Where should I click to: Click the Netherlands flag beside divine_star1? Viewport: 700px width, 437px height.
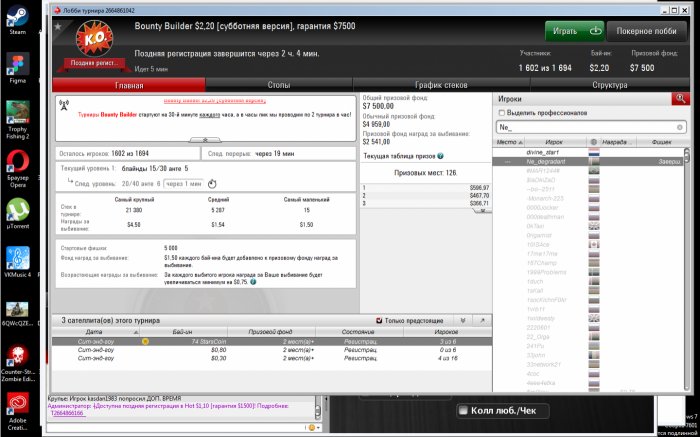pyautogui.click(x=594, y=152)
